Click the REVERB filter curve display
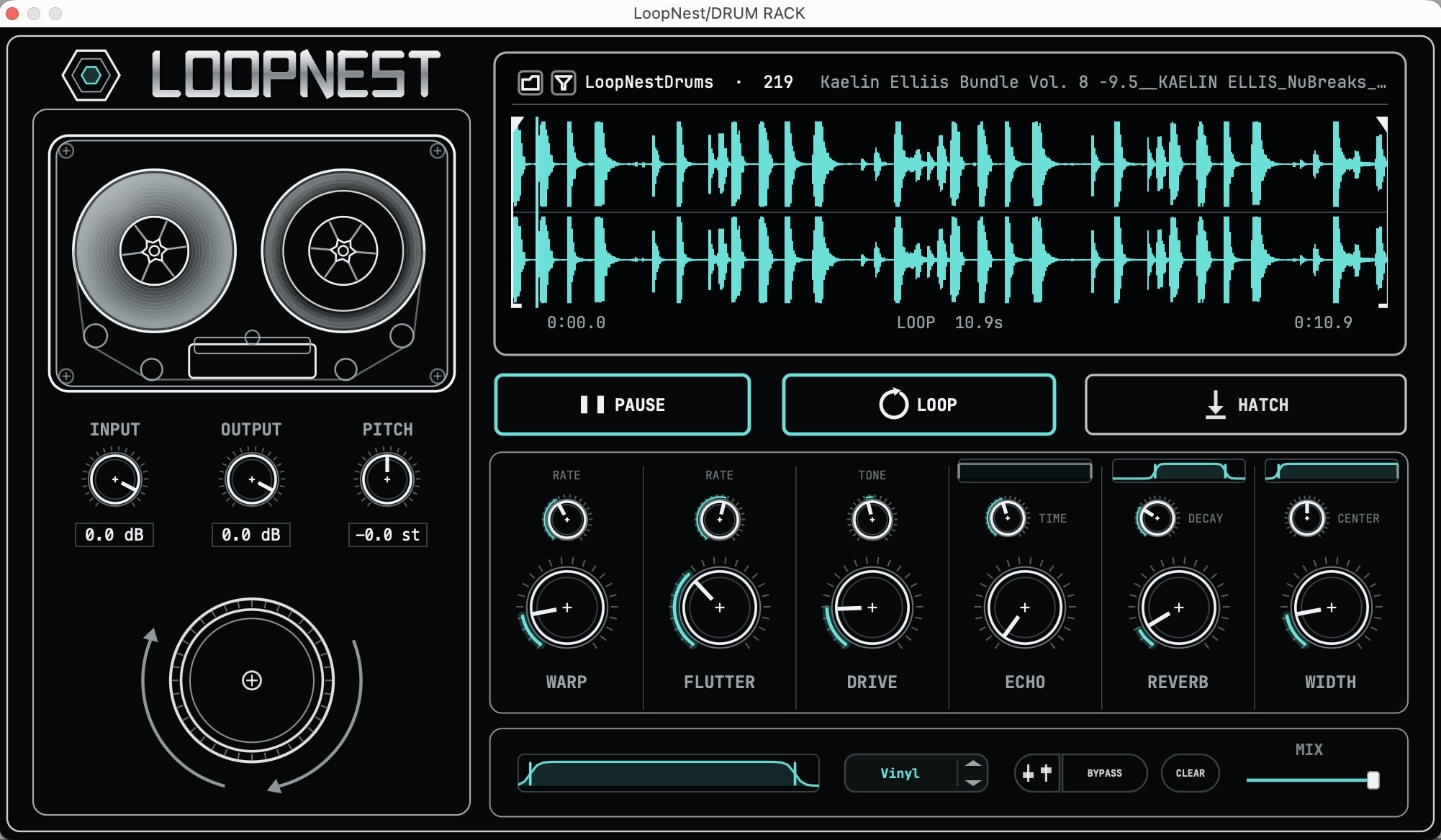Image resolution: width=1441 pixels, height=840 pixels. (1178, 471)
